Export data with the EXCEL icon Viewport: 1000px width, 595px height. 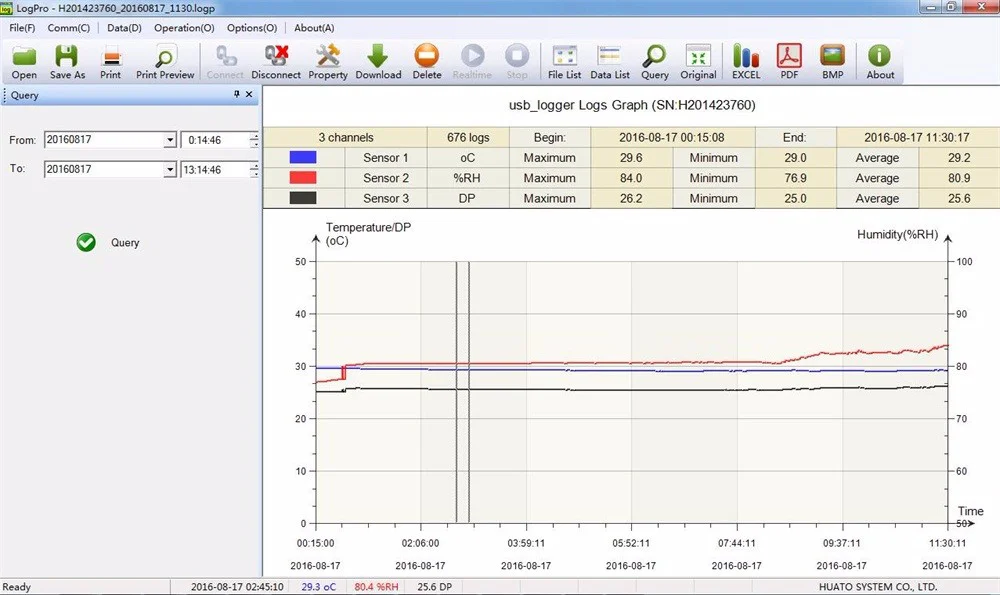click(745, 61)
